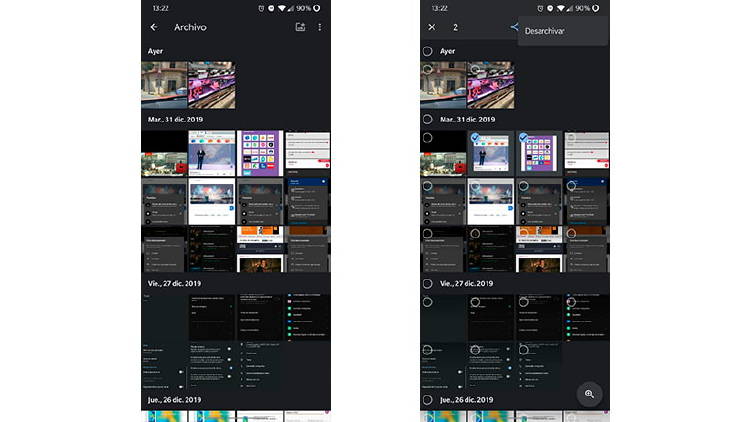Open pink neon photo under Ayer in left screen
This screenshot has height=422, width=750.
(x=212, y=85)
